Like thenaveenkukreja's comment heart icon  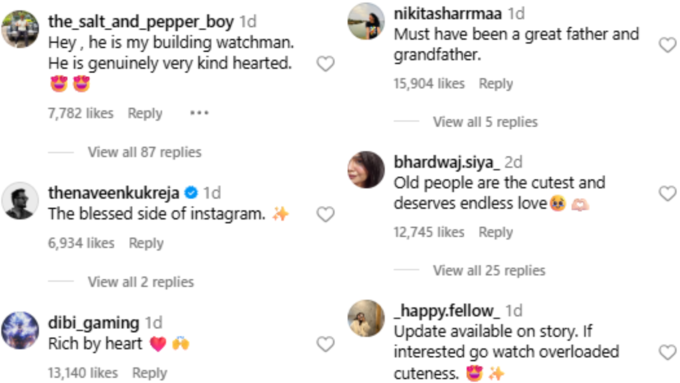(325, 214)
